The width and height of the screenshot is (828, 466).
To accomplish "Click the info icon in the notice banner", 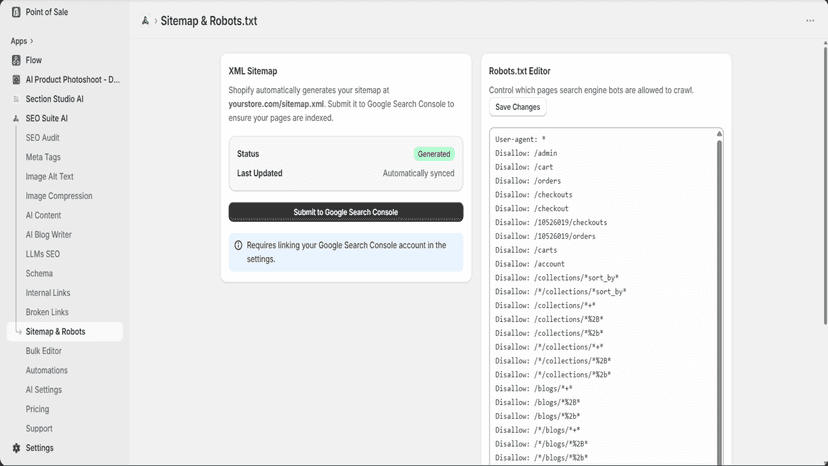I will 238,245.
